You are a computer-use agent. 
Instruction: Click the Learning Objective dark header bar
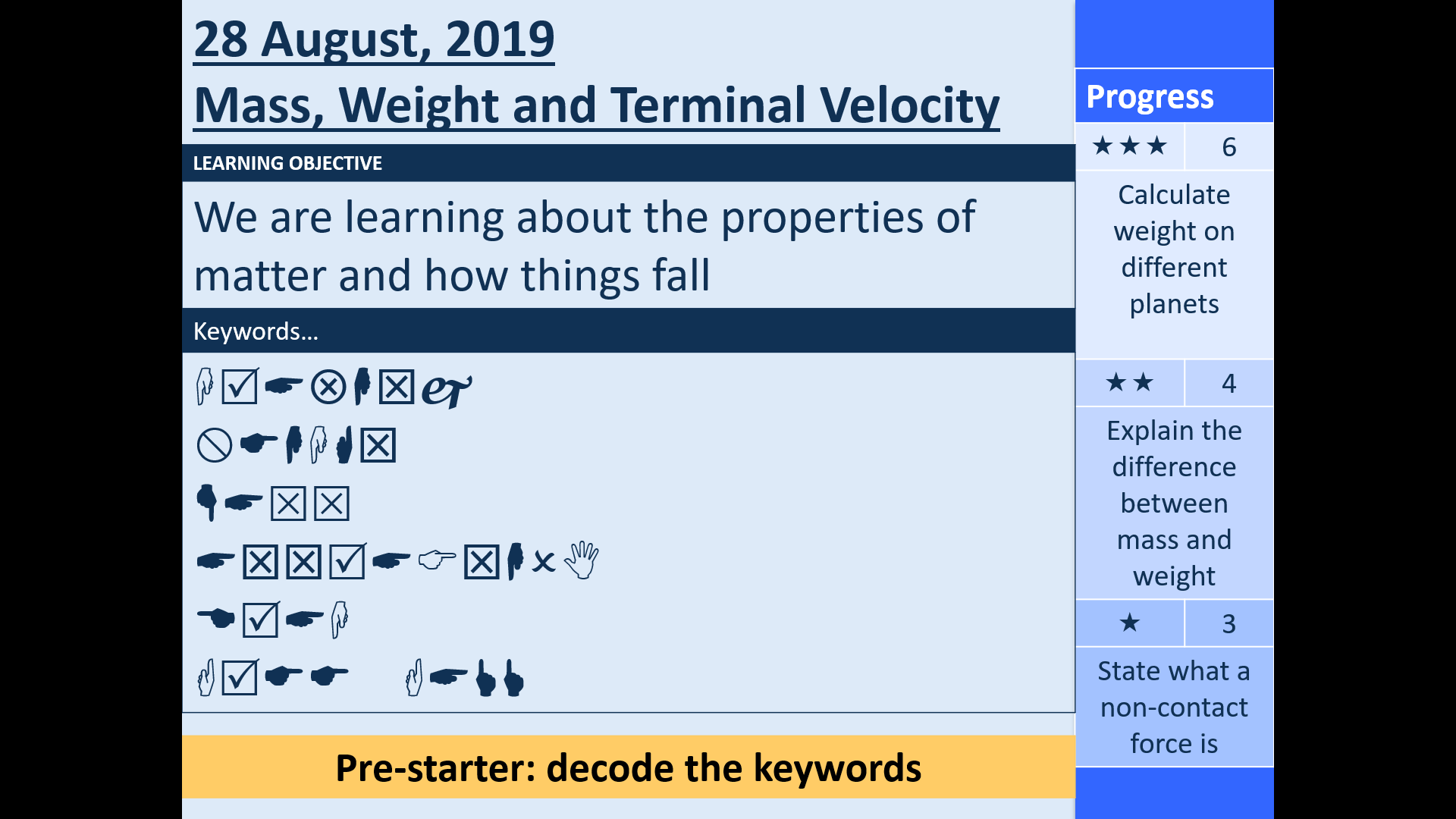[628, 162]
